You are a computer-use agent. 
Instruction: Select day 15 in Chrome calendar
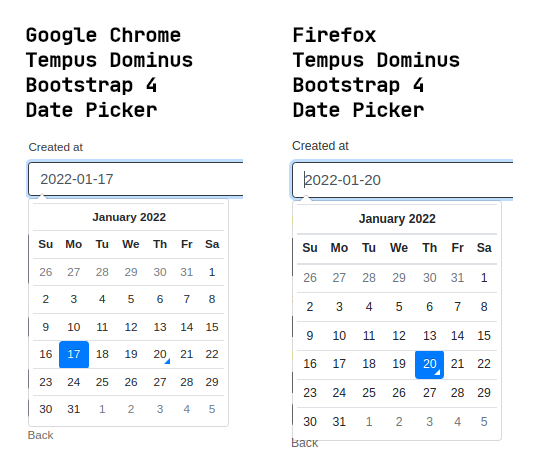tap(212, 327)
